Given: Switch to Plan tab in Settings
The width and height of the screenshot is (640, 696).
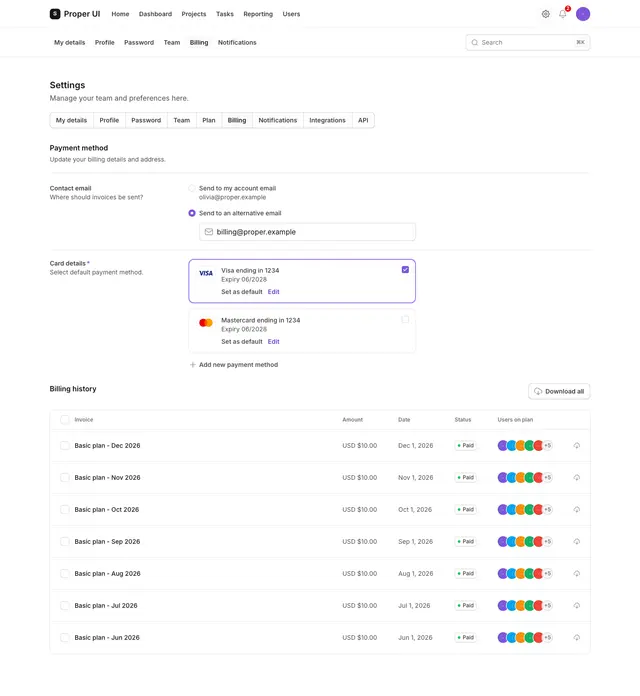Looking at the screenshot, I should (x=209, y=120).
